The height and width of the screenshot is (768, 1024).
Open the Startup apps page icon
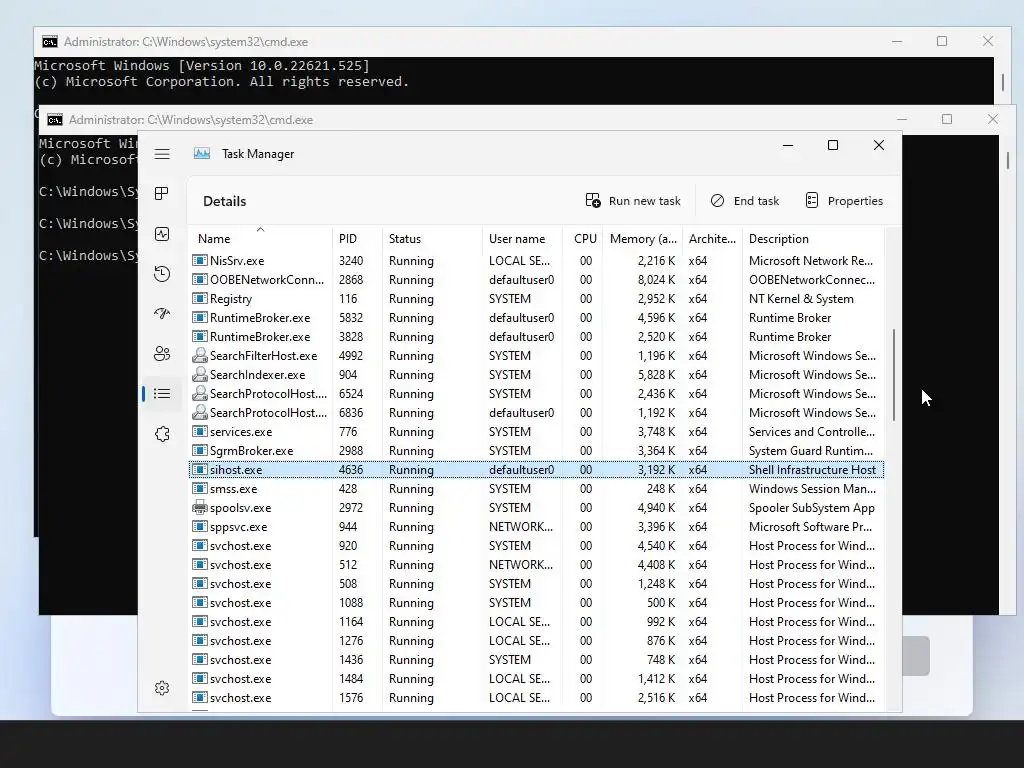(162, 313)
